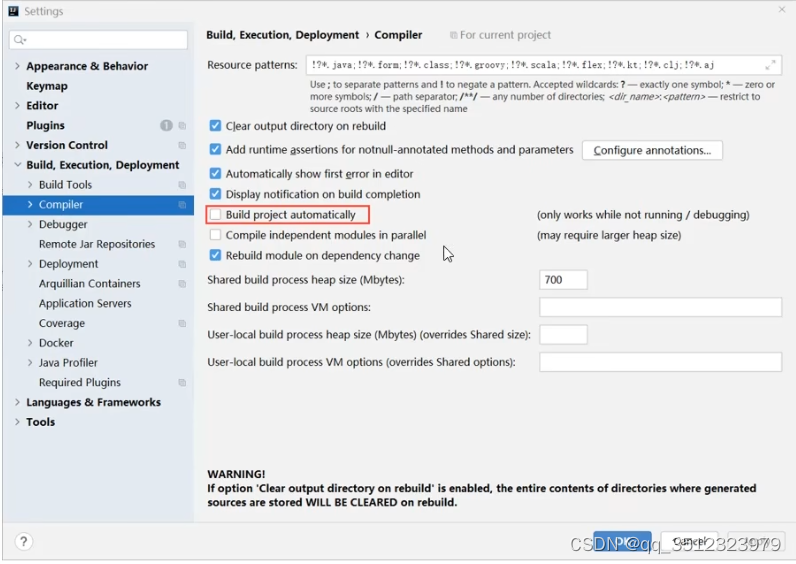The width and height of the screenshot is (796, 564).
Task: Click the help question mark button
Action: click(x=23, y=542)
